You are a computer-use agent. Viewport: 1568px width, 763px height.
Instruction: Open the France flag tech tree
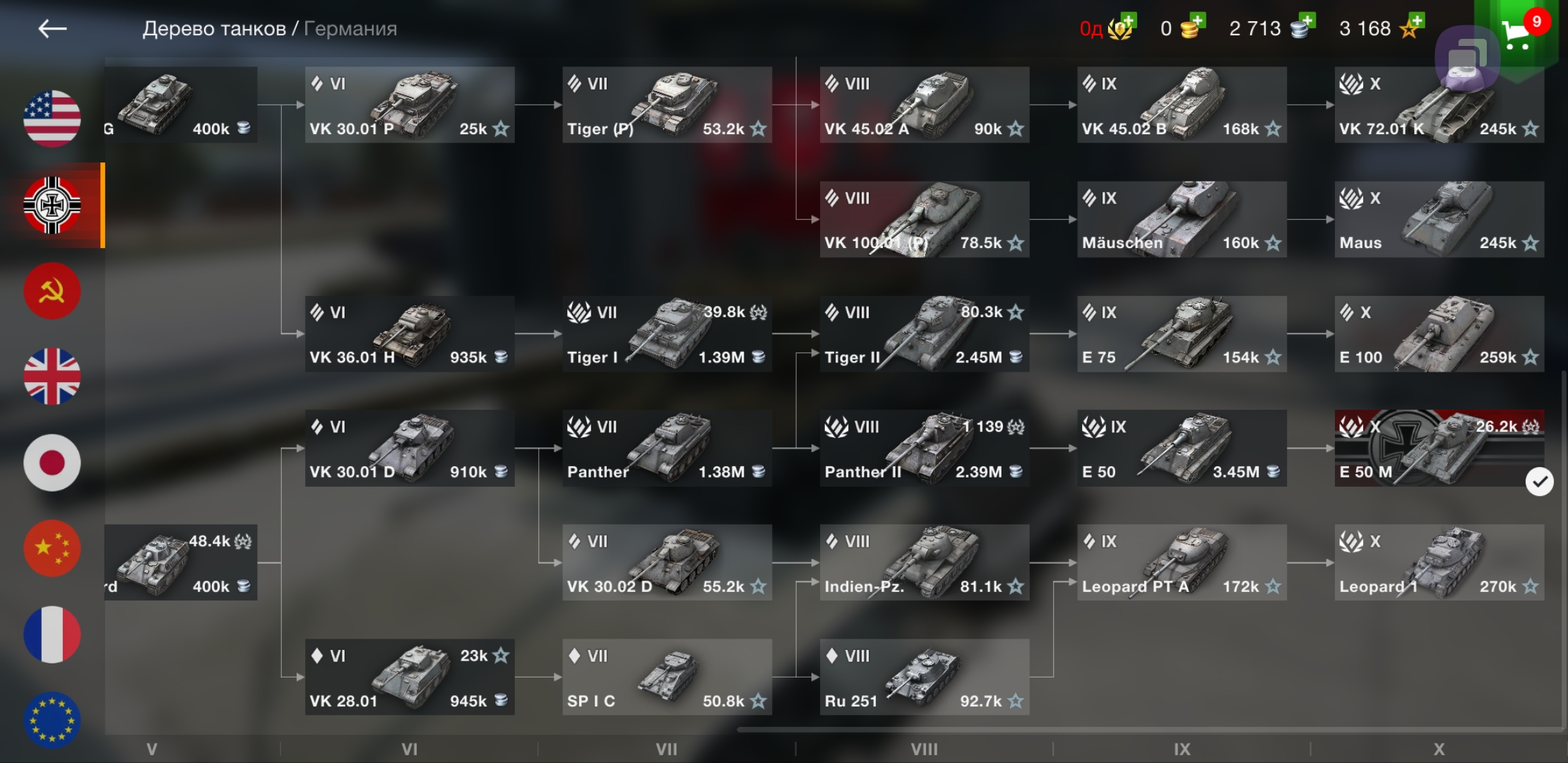coord(52,634)
